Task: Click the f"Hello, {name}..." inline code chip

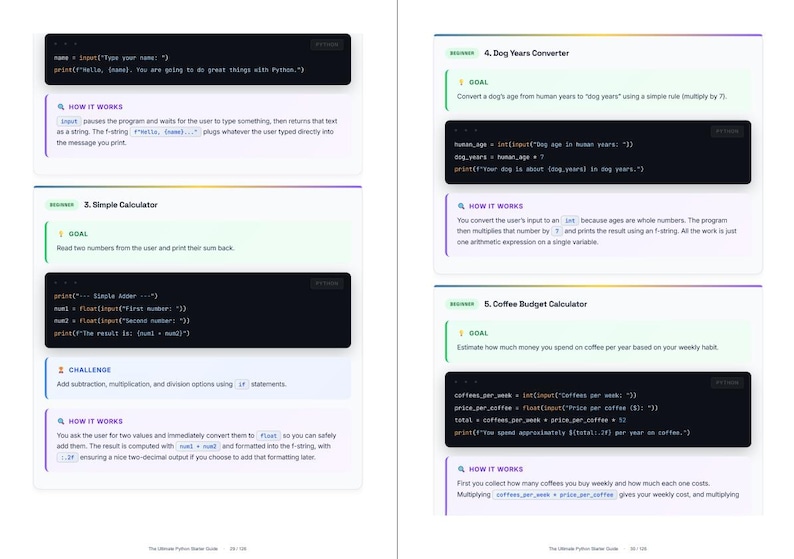Action: coord(166,132)
